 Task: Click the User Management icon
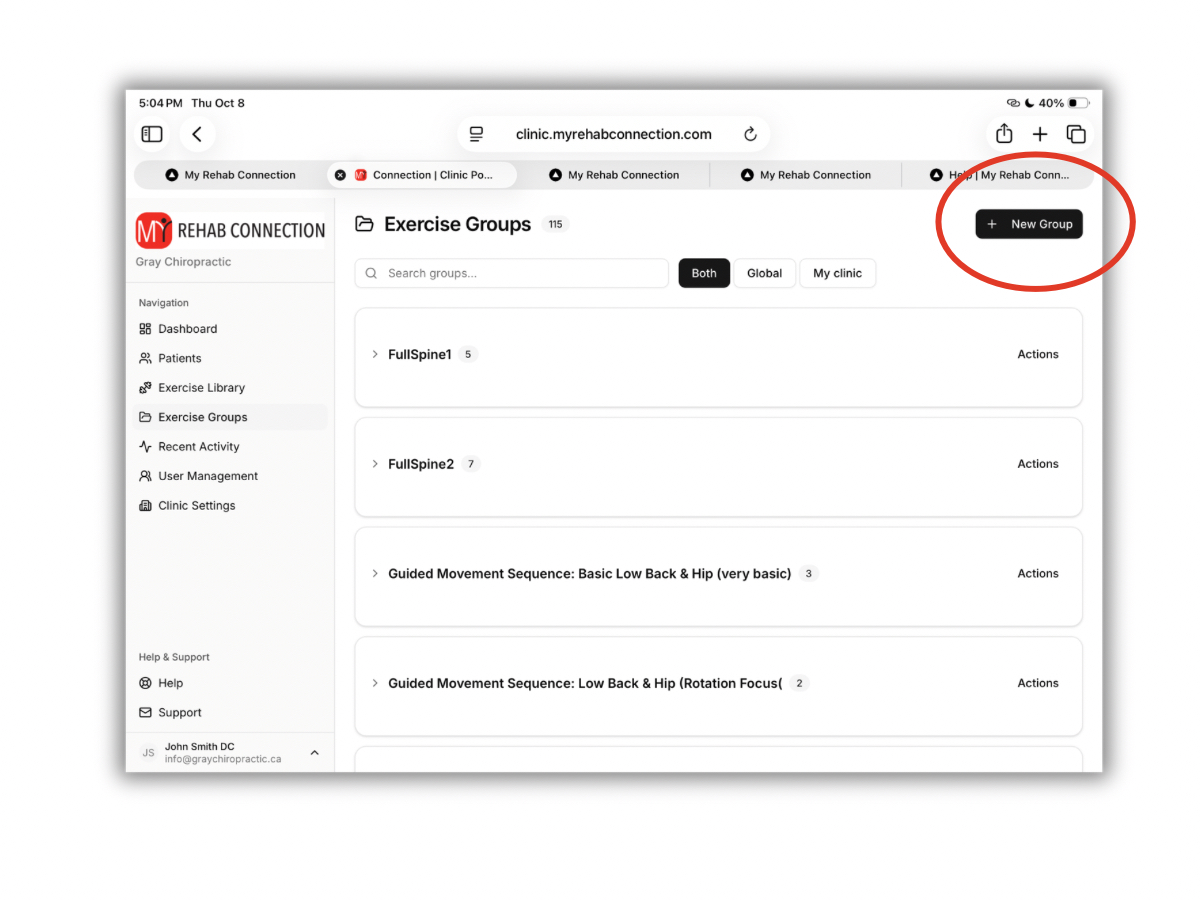[x=145, y=476]
